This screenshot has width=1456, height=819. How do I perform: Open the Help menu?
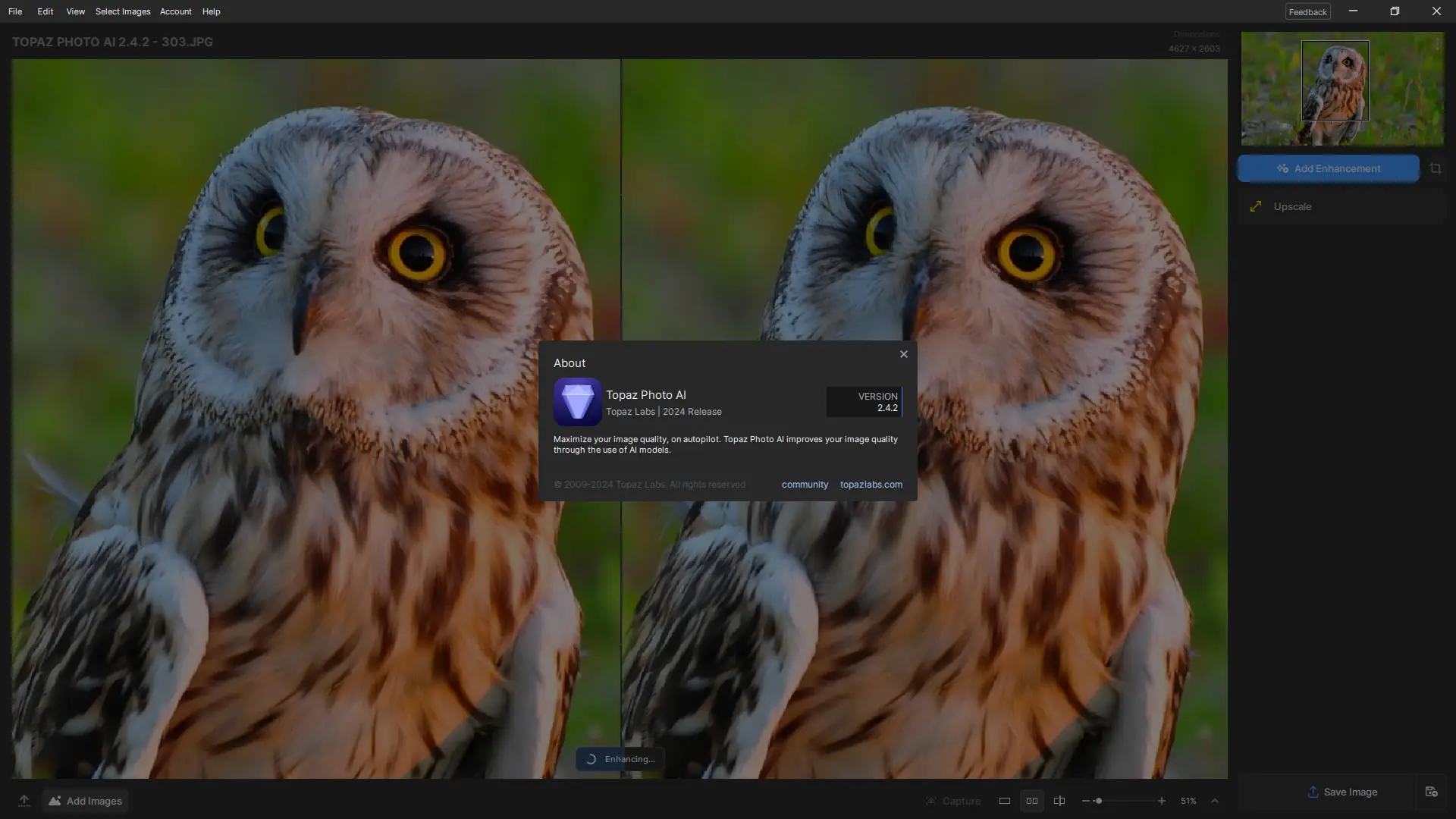coord(211,11)
